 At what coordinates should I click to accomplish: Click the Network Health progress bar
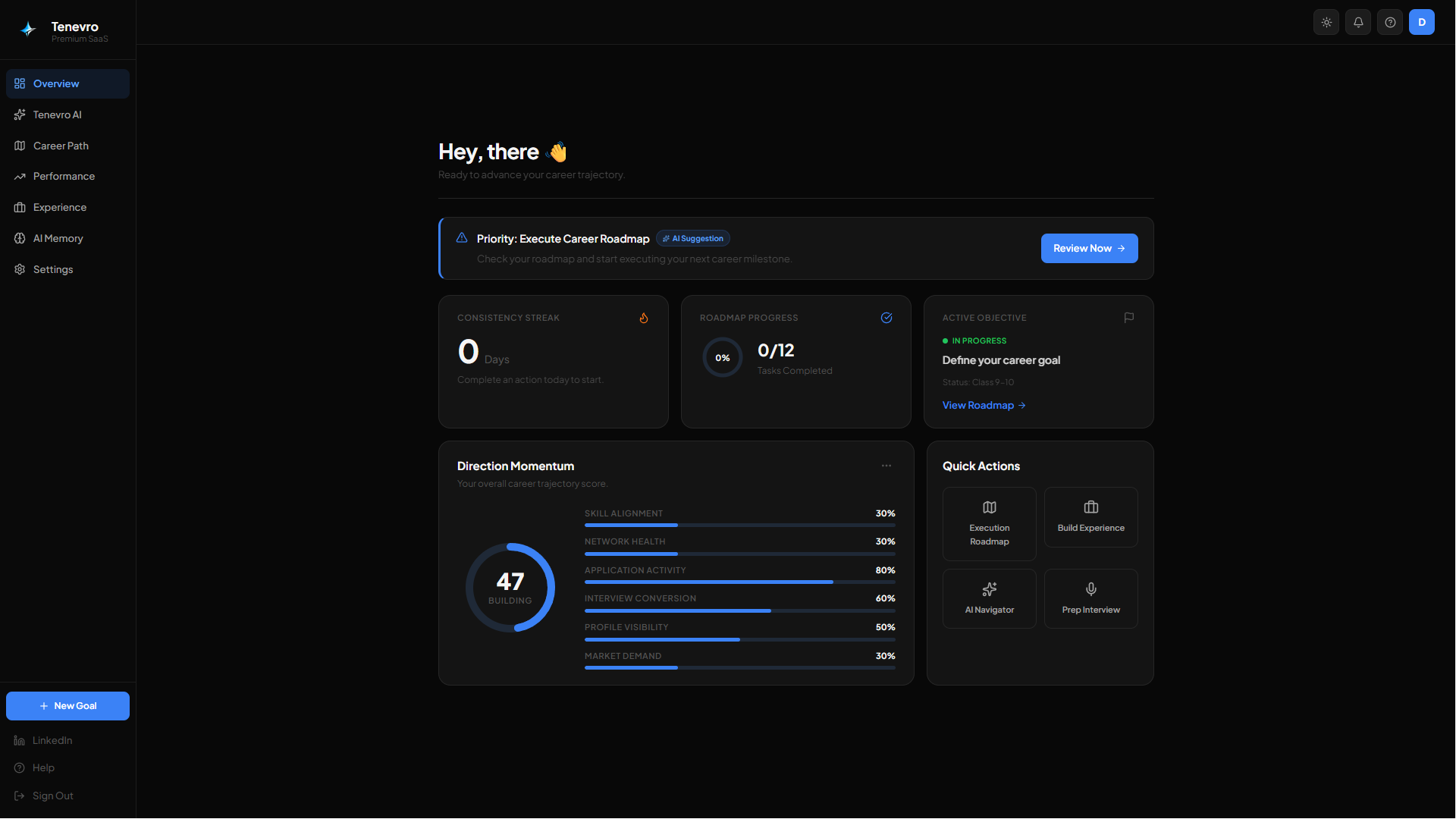tap(740, 554)
